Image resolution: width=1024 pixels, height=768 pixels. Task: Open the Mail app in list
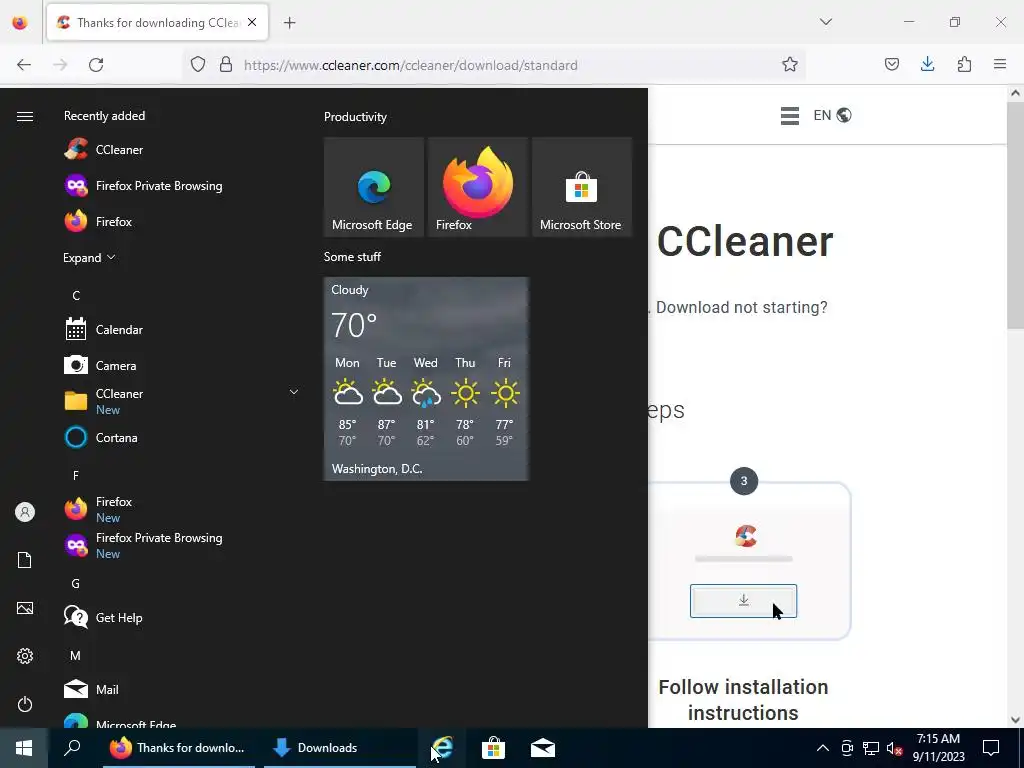(91, 689)
